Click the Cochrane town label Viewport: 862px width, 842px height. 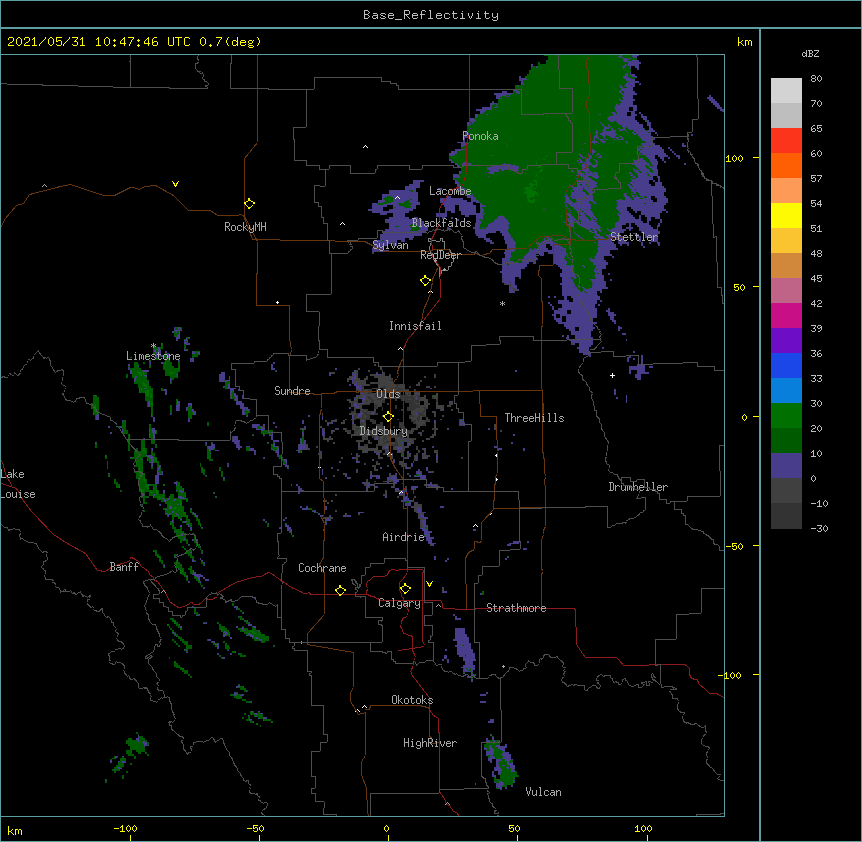point(322,568)
